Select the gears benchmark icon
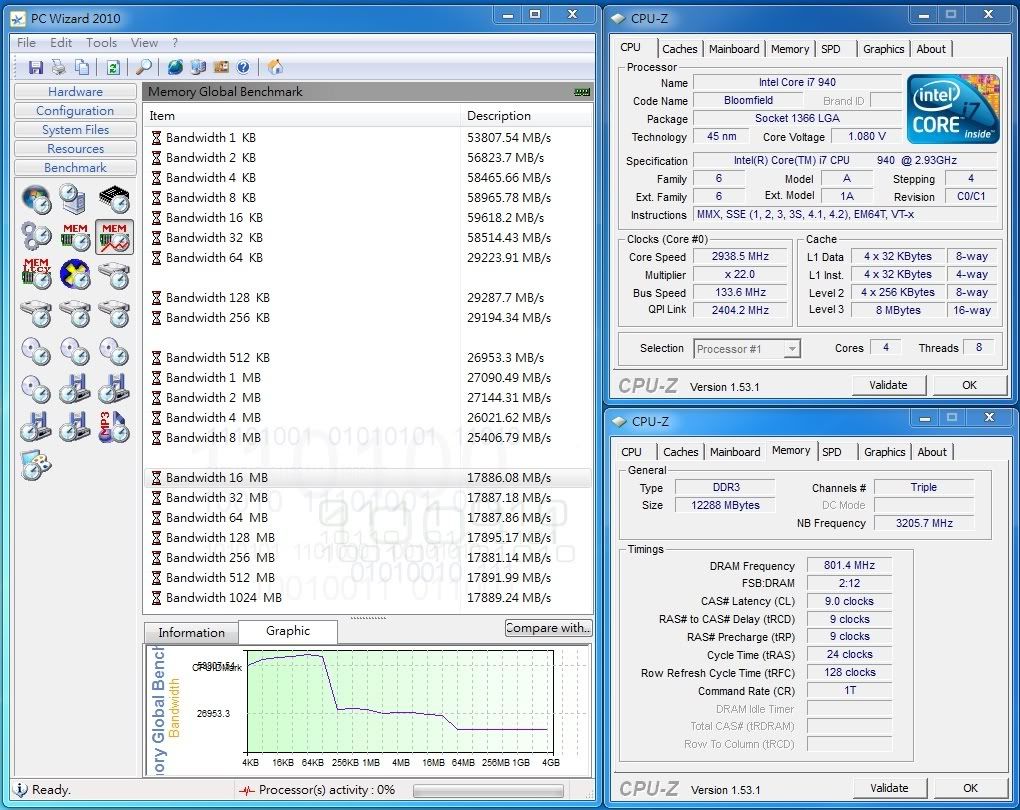Viewport: 1020px width, 810px height. point(36,237)
